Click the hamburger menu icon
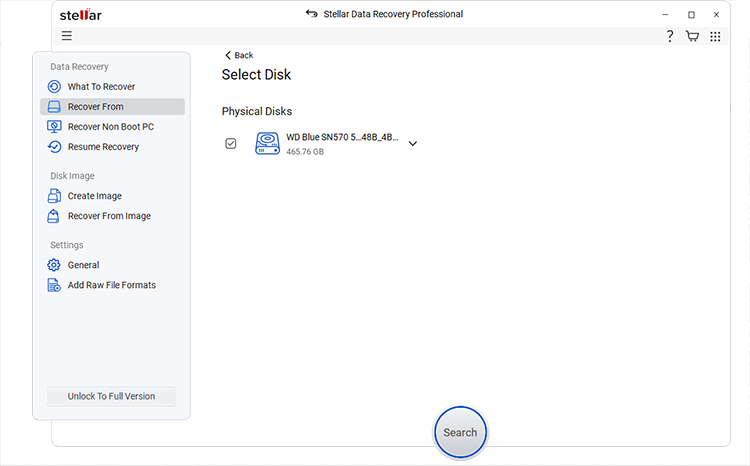The image size is (750, 466). (66, 36)
